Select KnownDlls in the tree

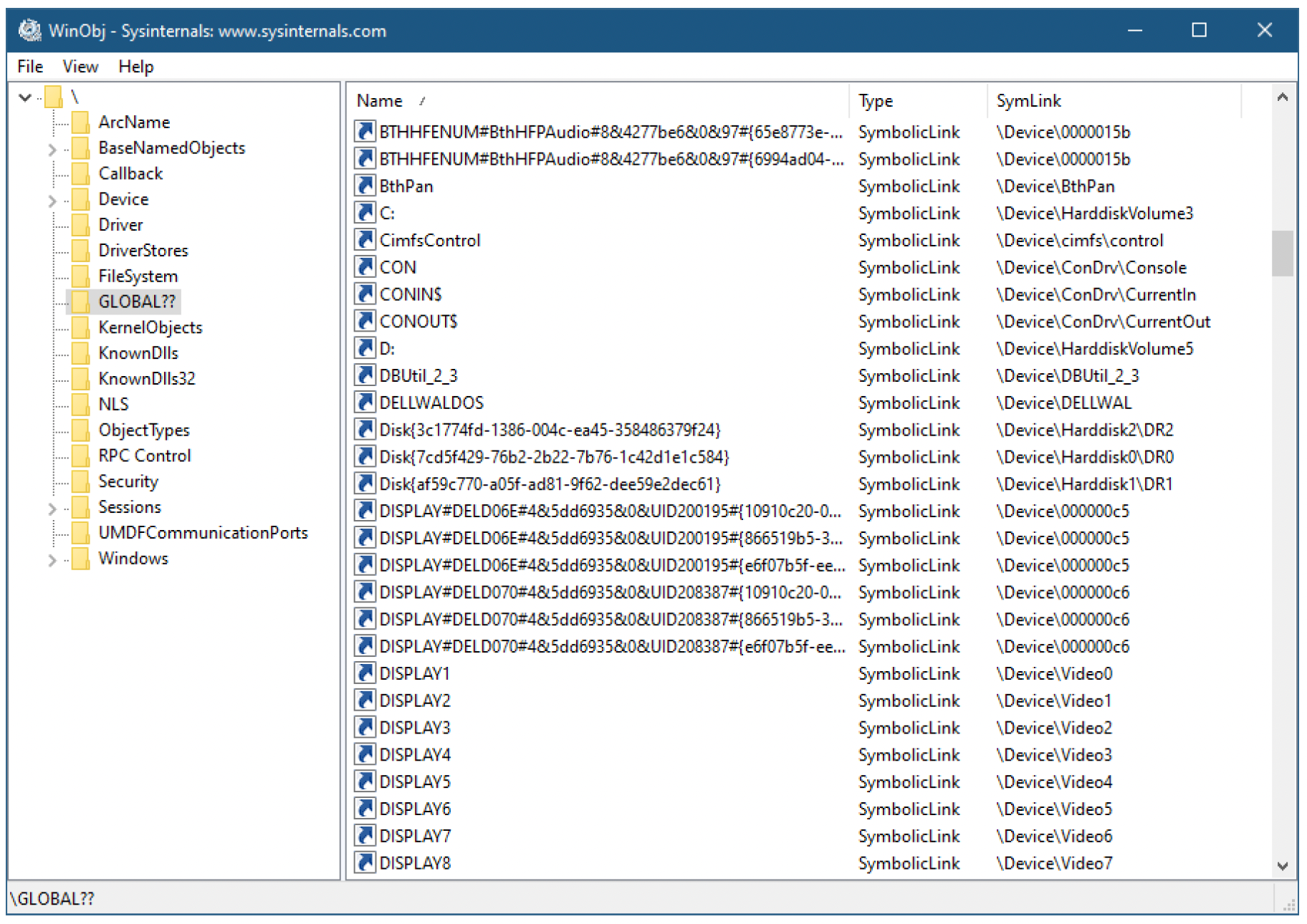[138, 353]
